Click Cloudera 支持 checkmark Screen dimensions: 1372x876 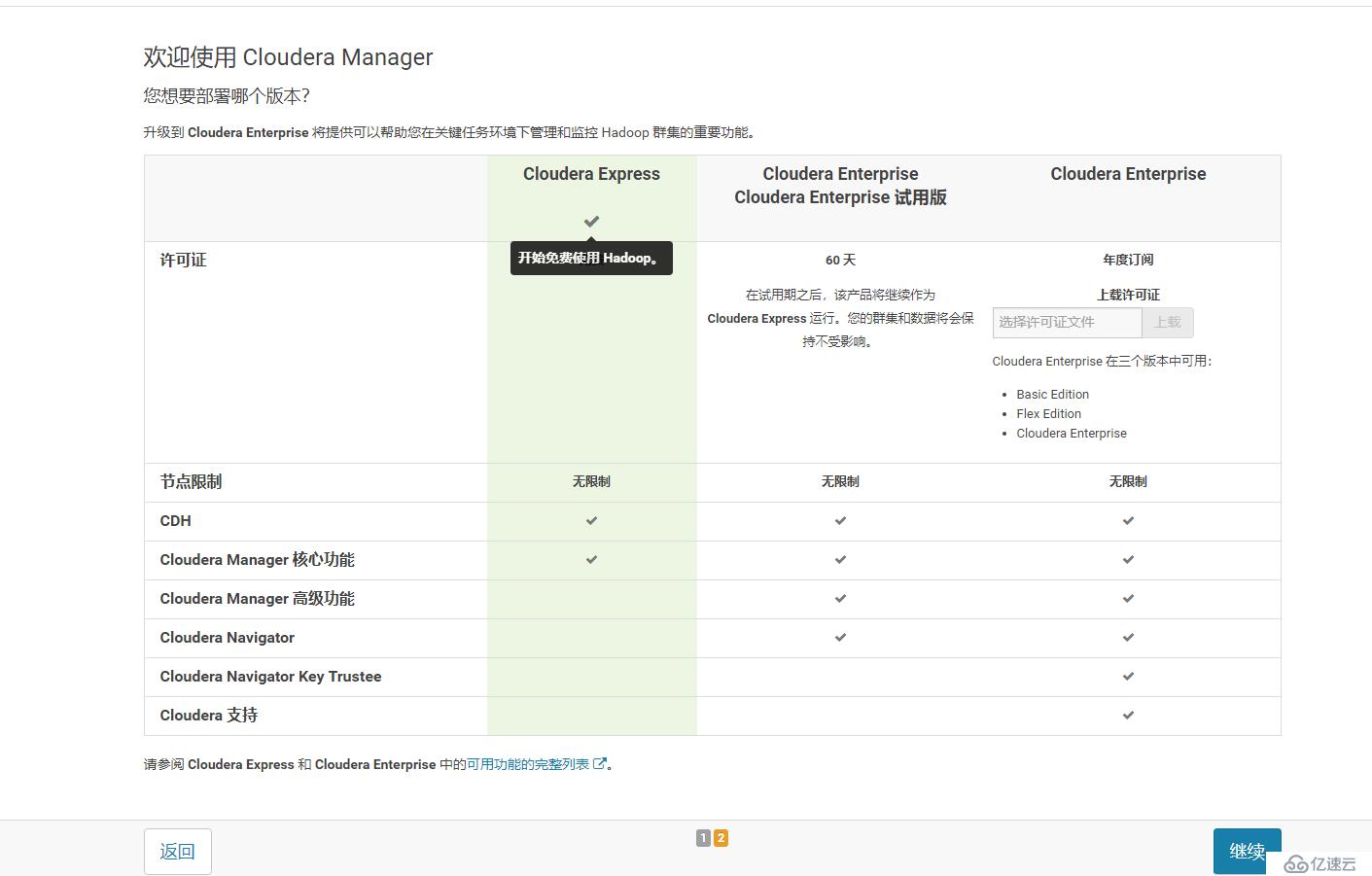tap(1128, 716)
